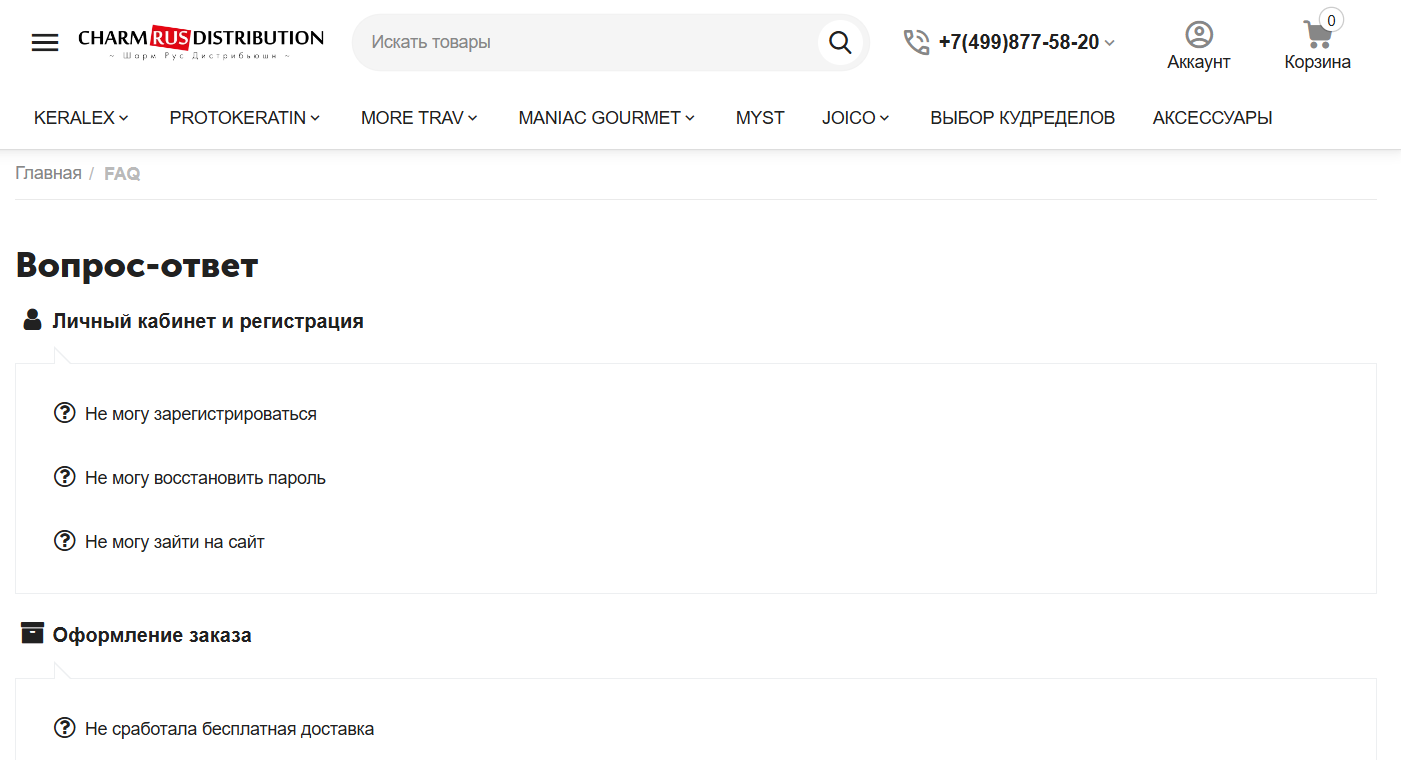Click question icon beside 'Не сработала бесплатная доставка'
Image resolution: width=1401 pixels, height=760 pixels.
(65, 728)
